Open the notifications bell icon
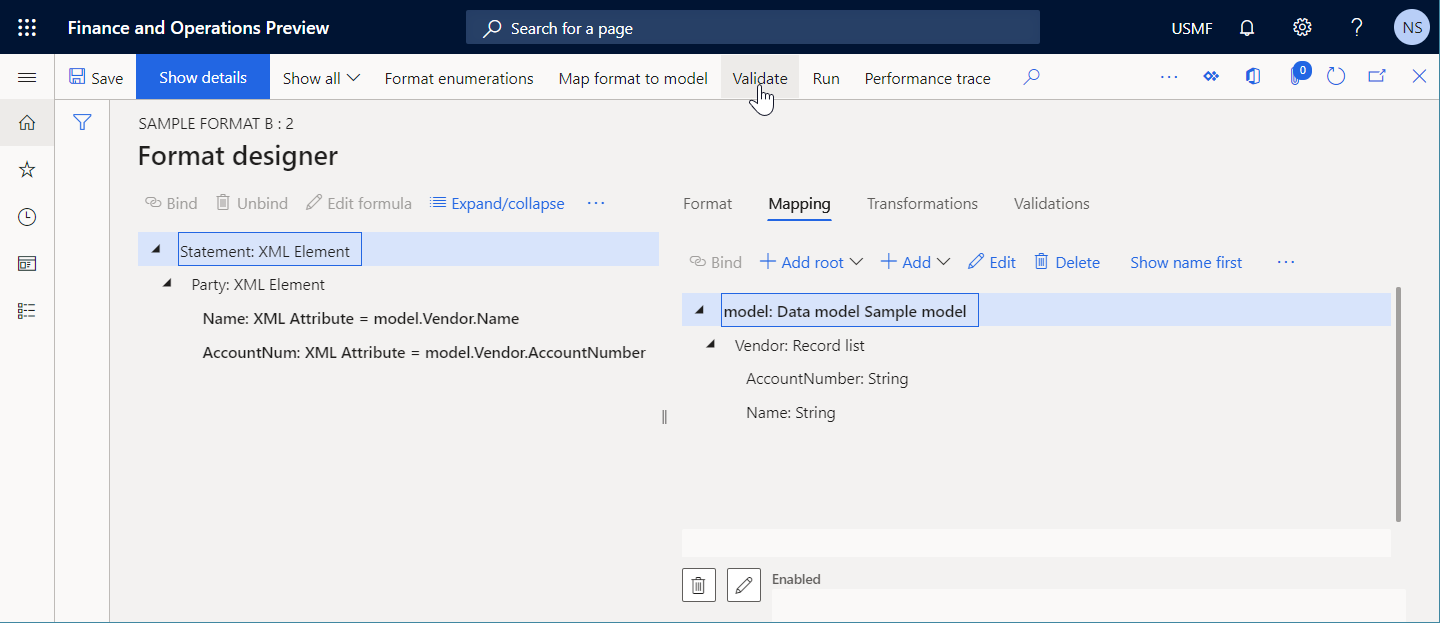 tap(1246, 27)
